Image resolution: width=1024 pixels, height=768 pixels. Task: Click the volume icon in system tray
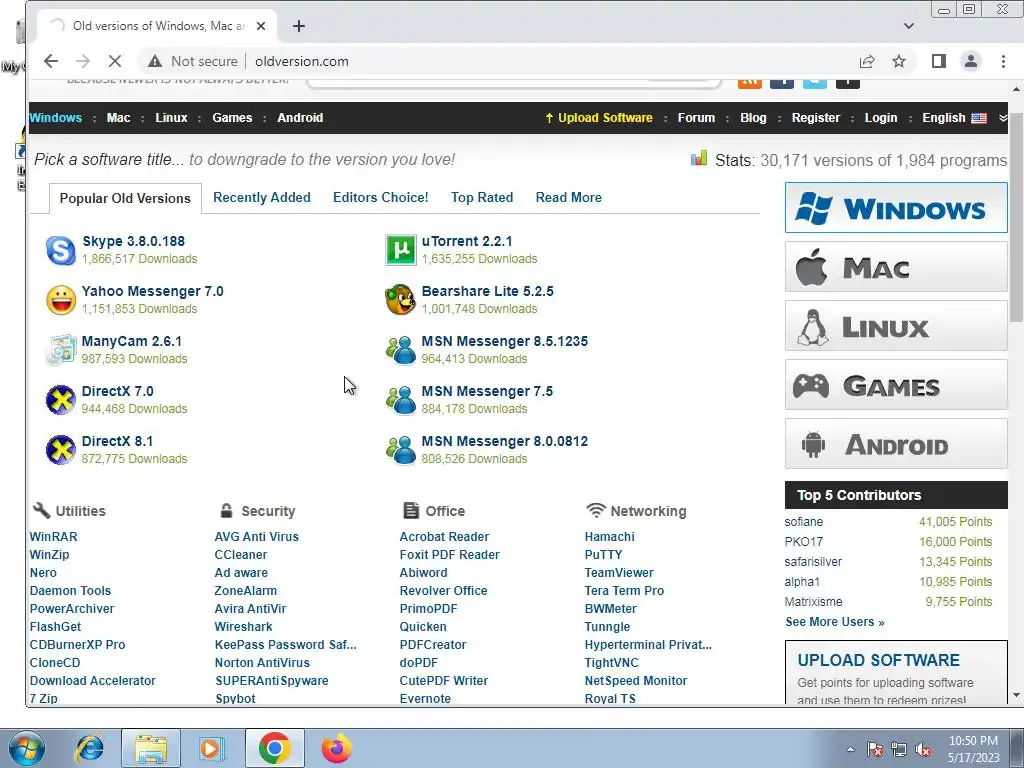pyautogui.click(x=923, y=750)
